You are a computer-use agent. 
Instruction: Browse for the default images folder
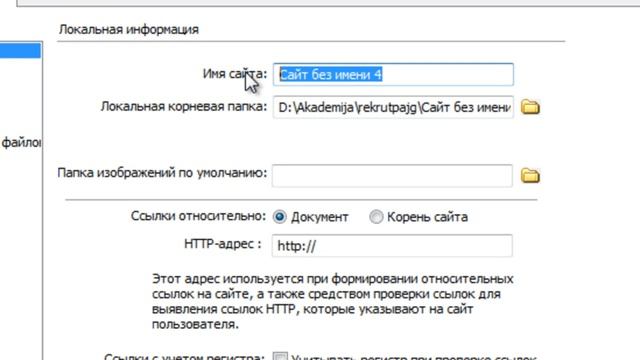[530, 176]
